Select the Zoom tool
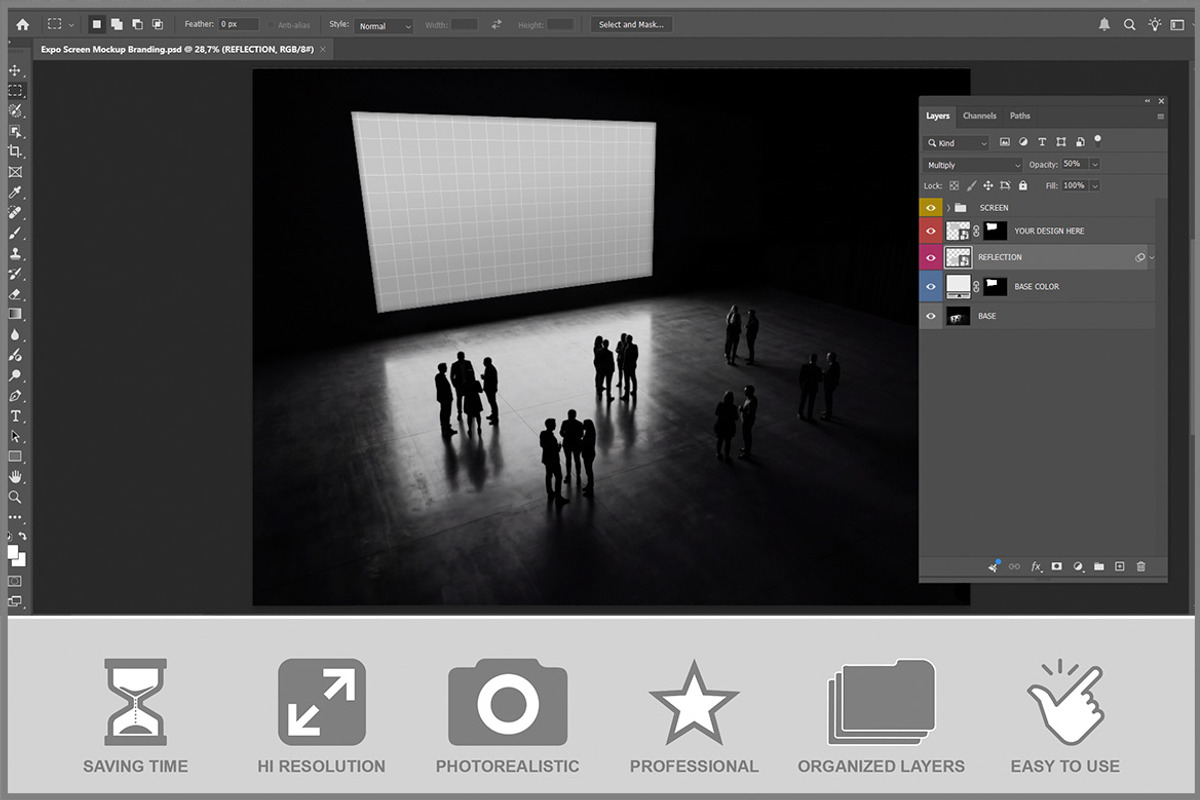 15,497
